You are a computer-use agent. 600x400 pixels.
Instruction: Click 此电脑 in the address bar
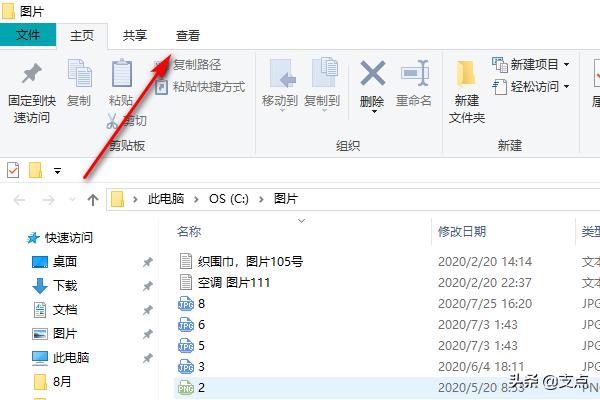click(166, 199)
